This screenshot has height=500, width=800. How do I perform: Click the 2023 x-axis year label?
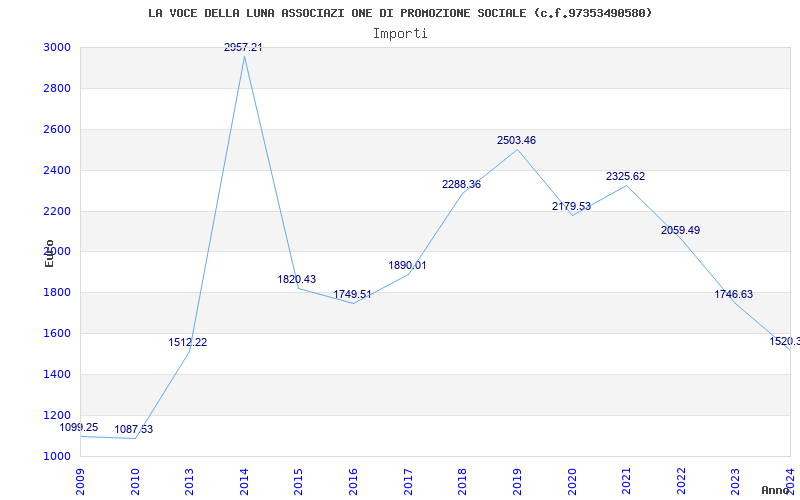pos(736,482)
